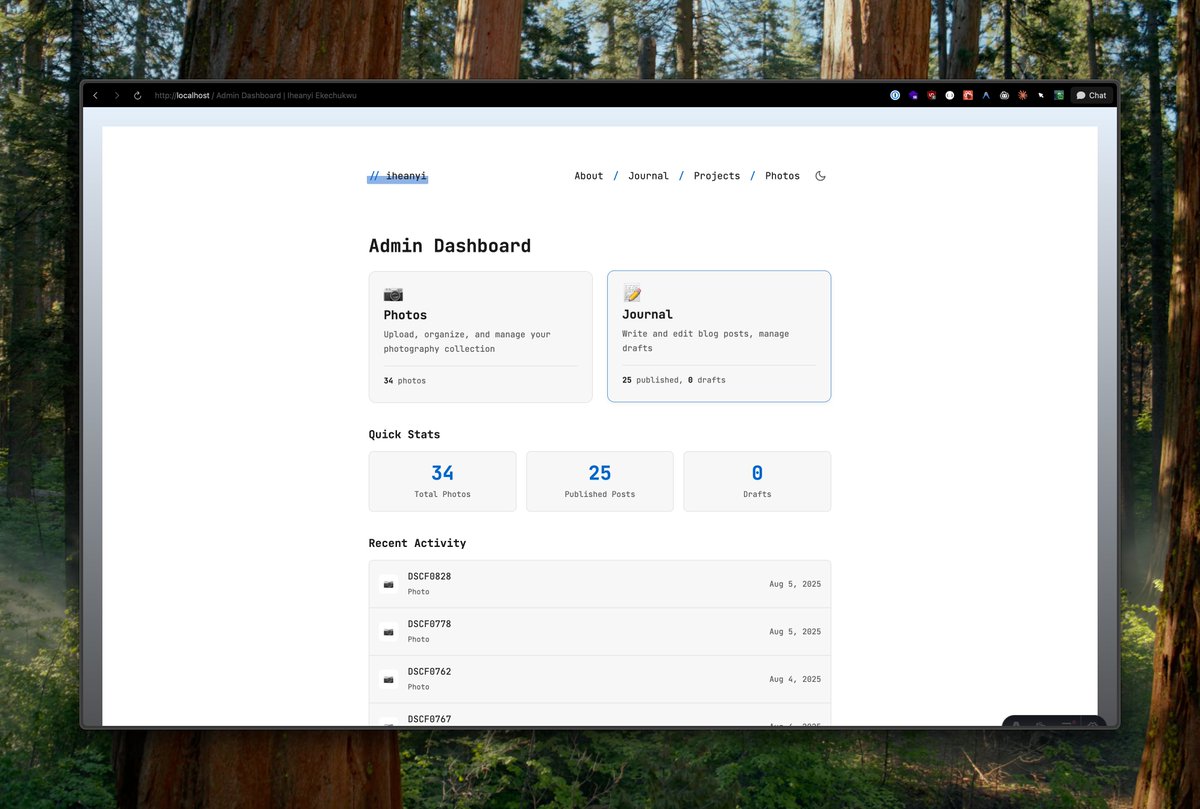Go back using the browser back arrow
This screenshot has height=809, width=1200.
95,96
